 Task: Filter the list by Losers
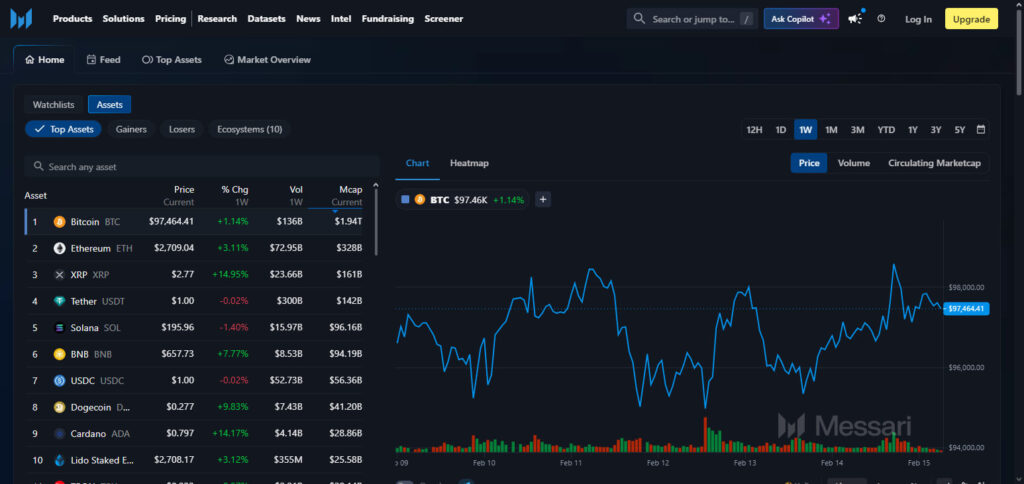182,129
